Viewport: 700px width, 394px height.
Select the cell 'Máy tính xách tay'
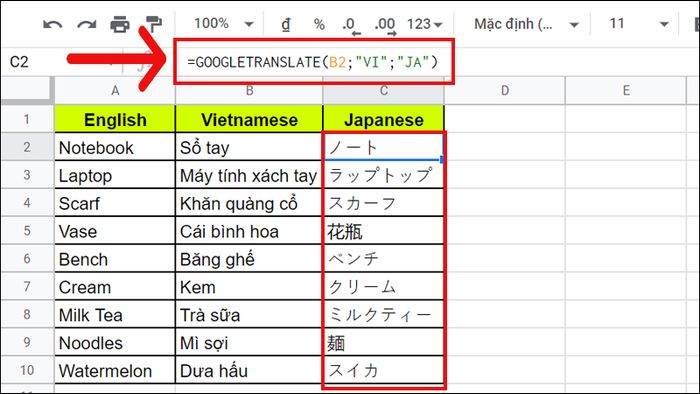tap(249, 175)
